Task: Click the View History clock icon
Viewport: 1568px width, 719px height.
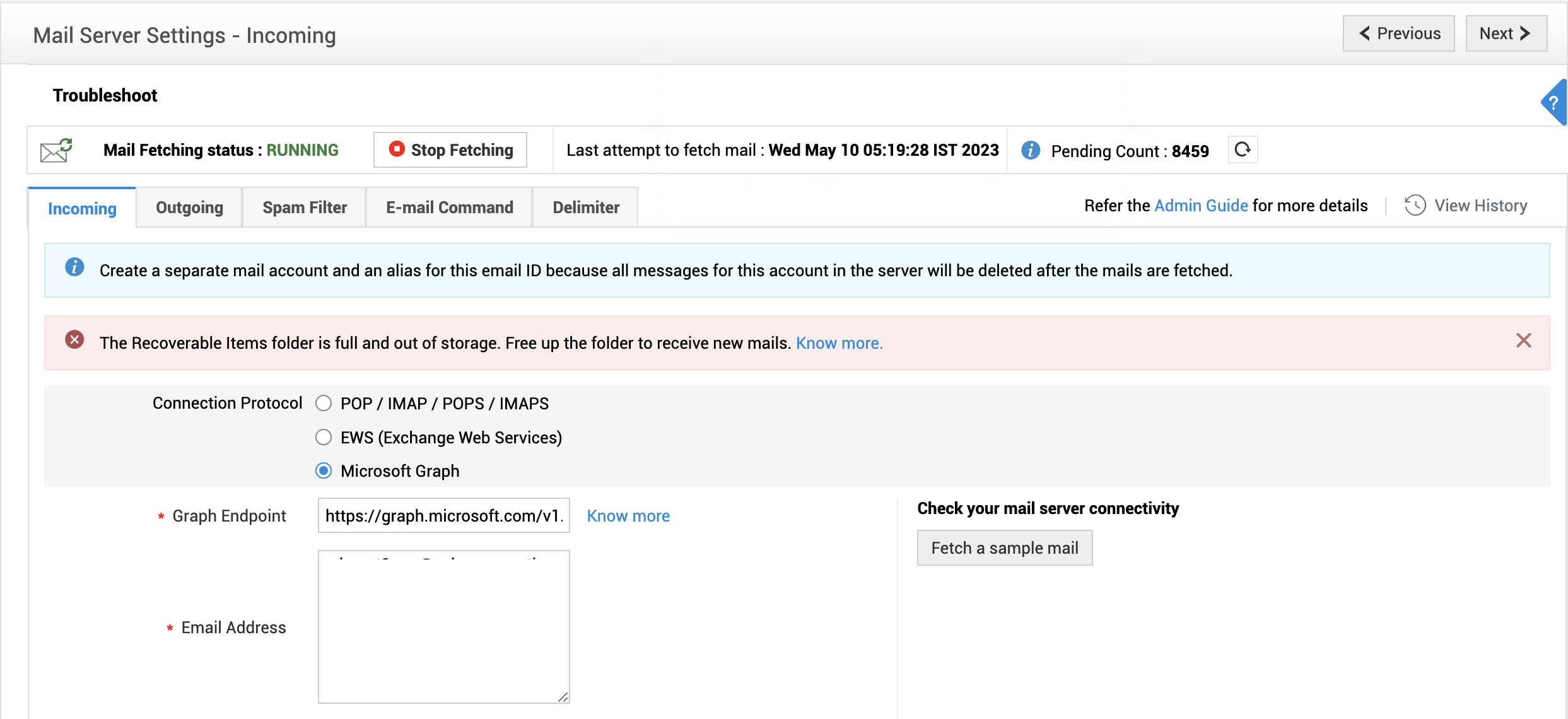Action: click(x=1415, y=206)
